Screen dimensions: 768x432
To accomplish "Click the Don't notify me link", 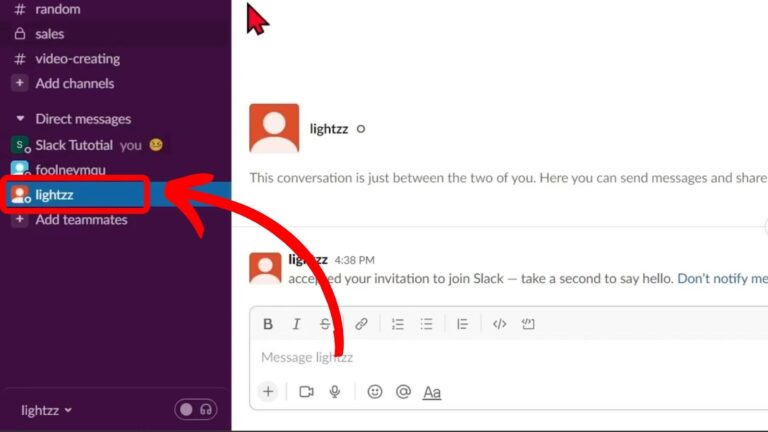I will (722, 279).
